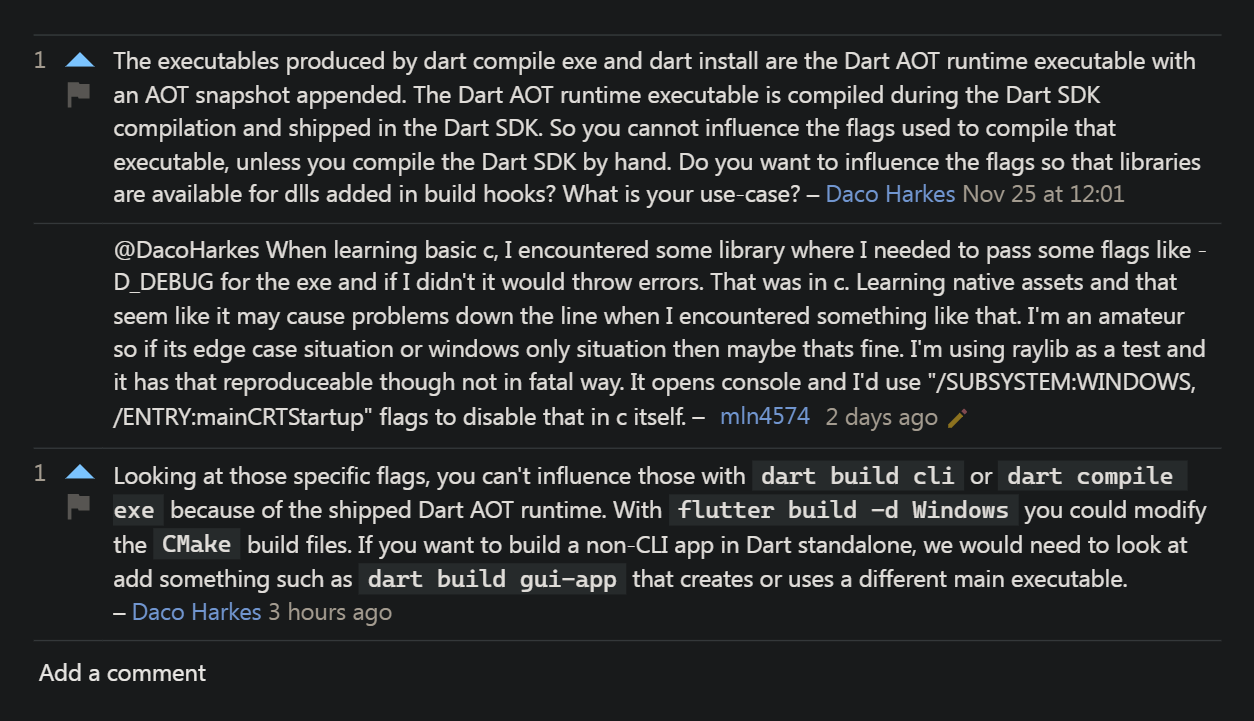Click the 'Nov 25 at 12:01' timestamp
This screenshot has width=1254, height=721.
click(1043, 194)
